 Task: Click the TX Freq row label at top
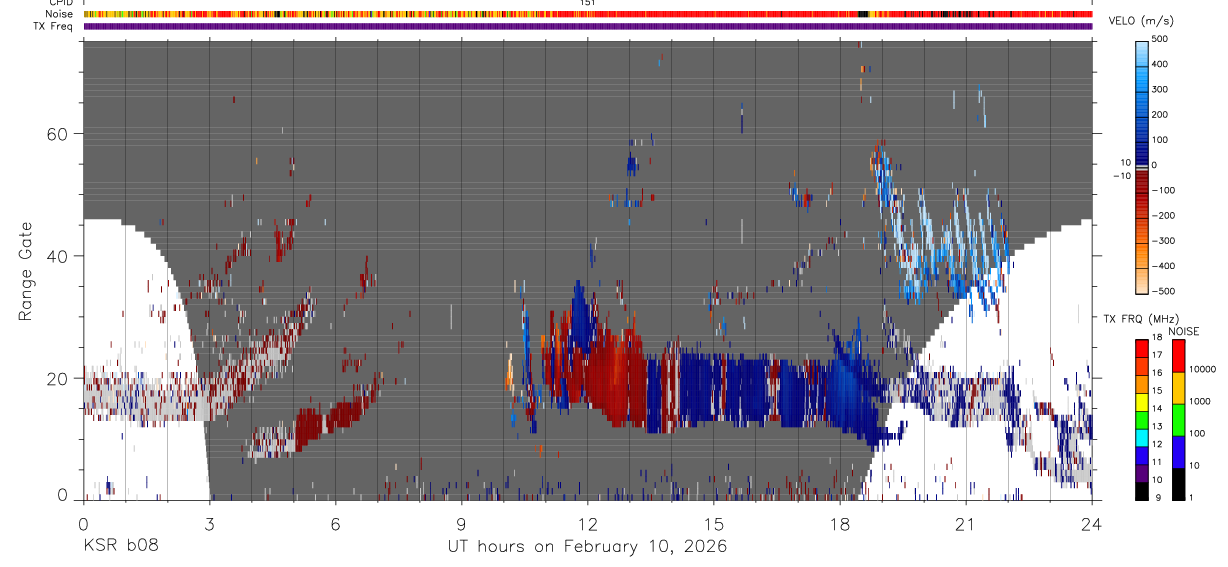54,26
